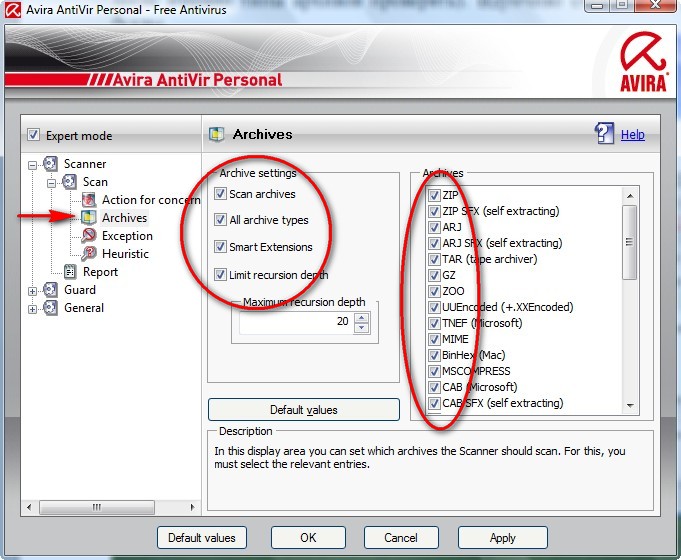Select Report in the tree
This screenshot has width=681, height=560.
point(100,272)
